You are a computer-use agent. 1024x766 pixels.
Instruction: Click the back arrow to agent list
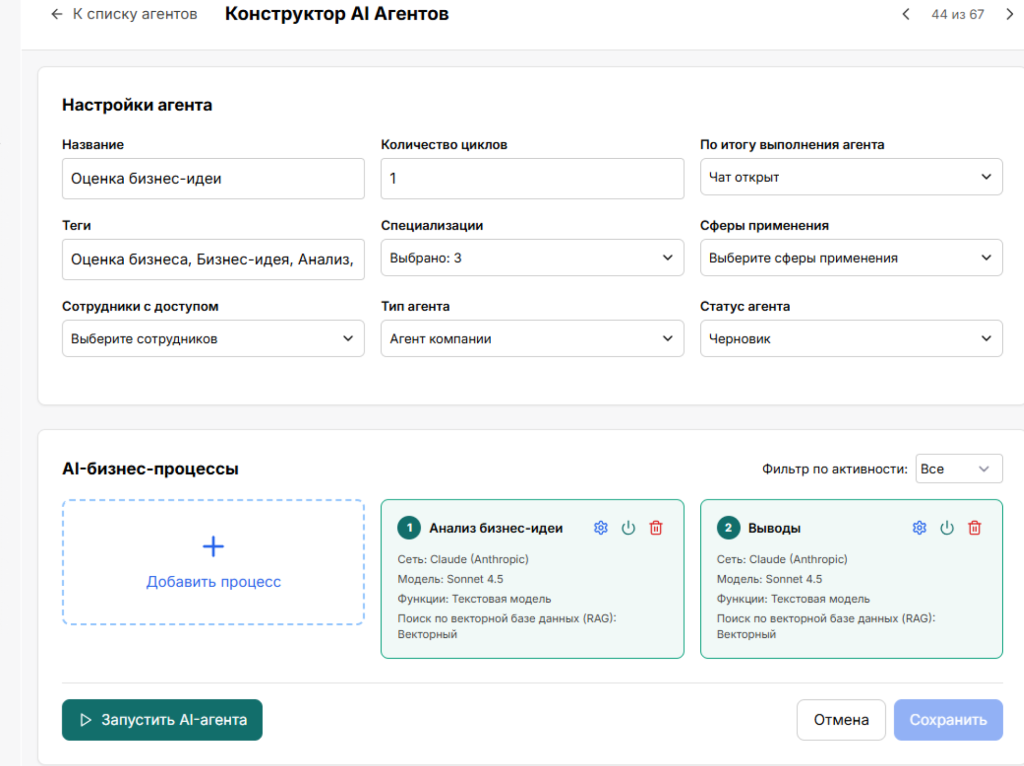(58, 14)
